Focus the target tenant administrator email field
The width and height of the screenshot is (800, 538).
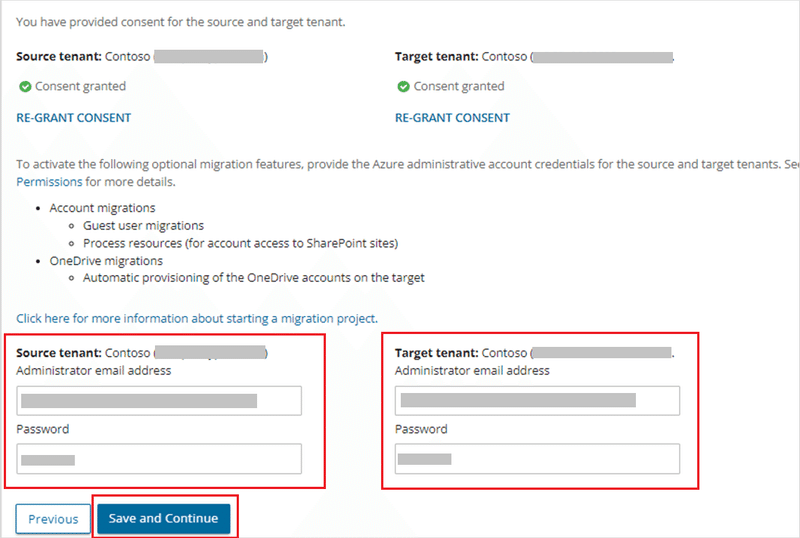(537, 401)
